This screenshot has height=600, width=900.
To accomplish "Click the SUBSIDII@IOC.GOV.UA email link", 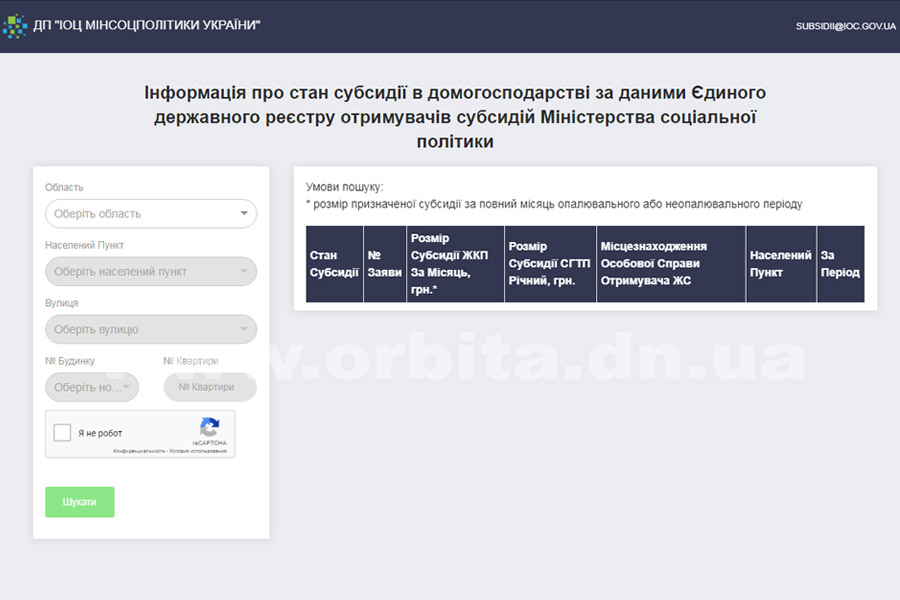I will coord(845,26).
